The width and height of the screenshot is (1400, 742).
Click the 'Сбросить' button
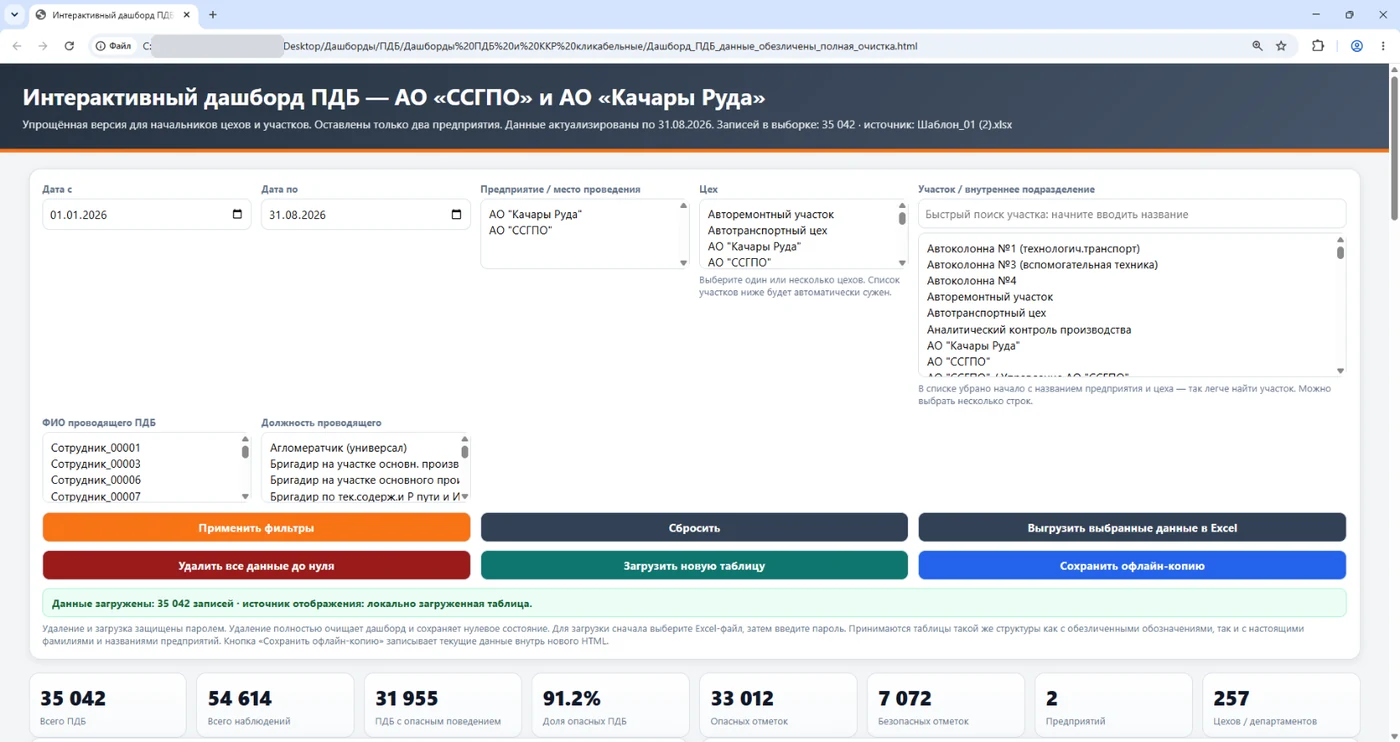pos(694,527)
